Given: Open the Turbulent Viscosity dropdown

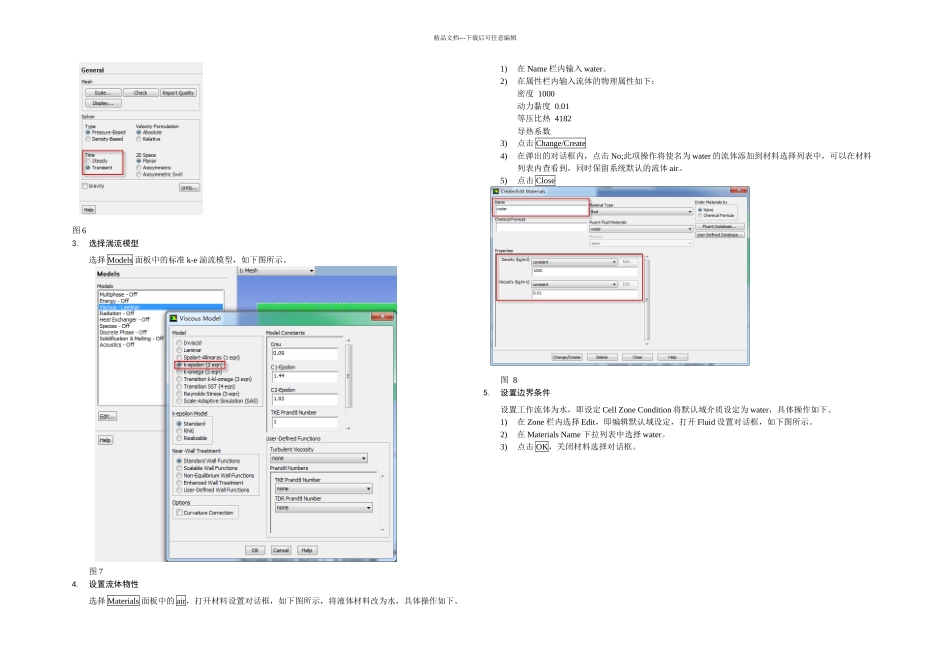Looking at the screenshot, I should pyautogui.click(x=319, y=458).
